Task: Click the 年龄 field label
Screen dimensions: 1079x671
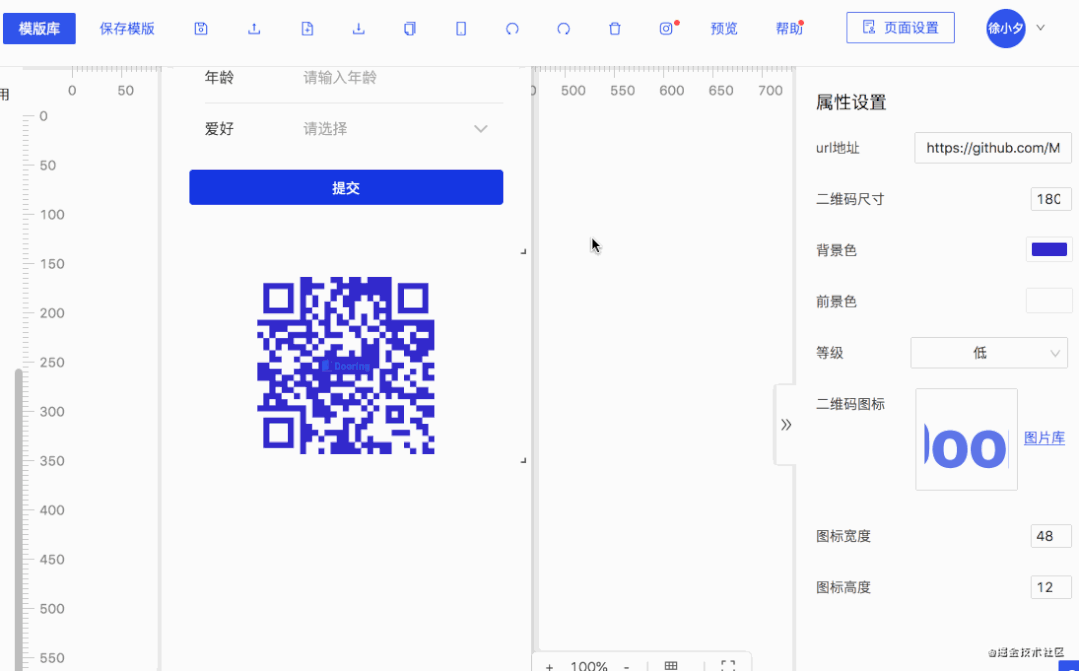Action: click(220, 77)
